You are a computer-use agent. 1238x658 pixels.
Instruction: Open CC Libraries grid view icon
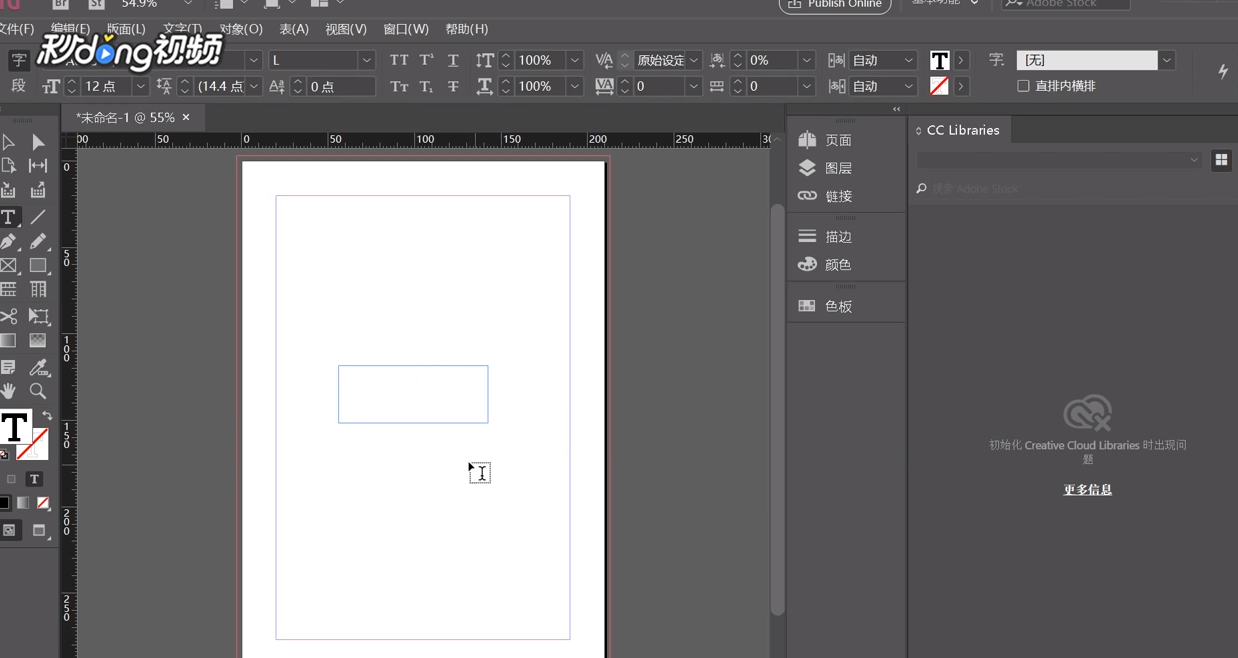1221,160
